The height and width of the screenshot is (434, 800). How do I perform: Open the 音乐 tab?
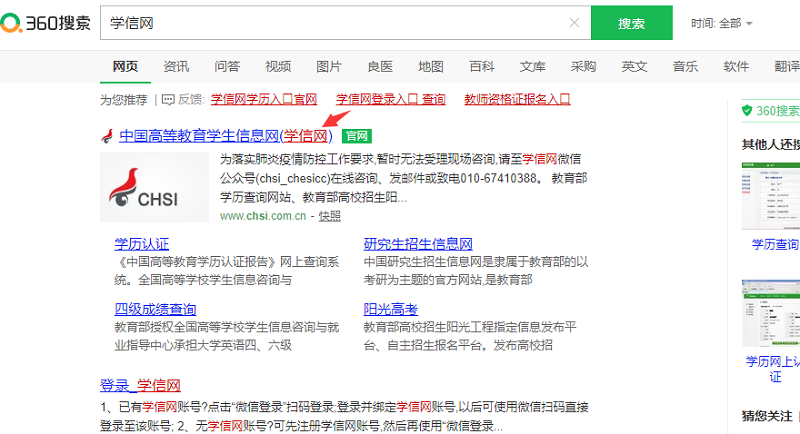pyautogui.click(x=685, y=67)
